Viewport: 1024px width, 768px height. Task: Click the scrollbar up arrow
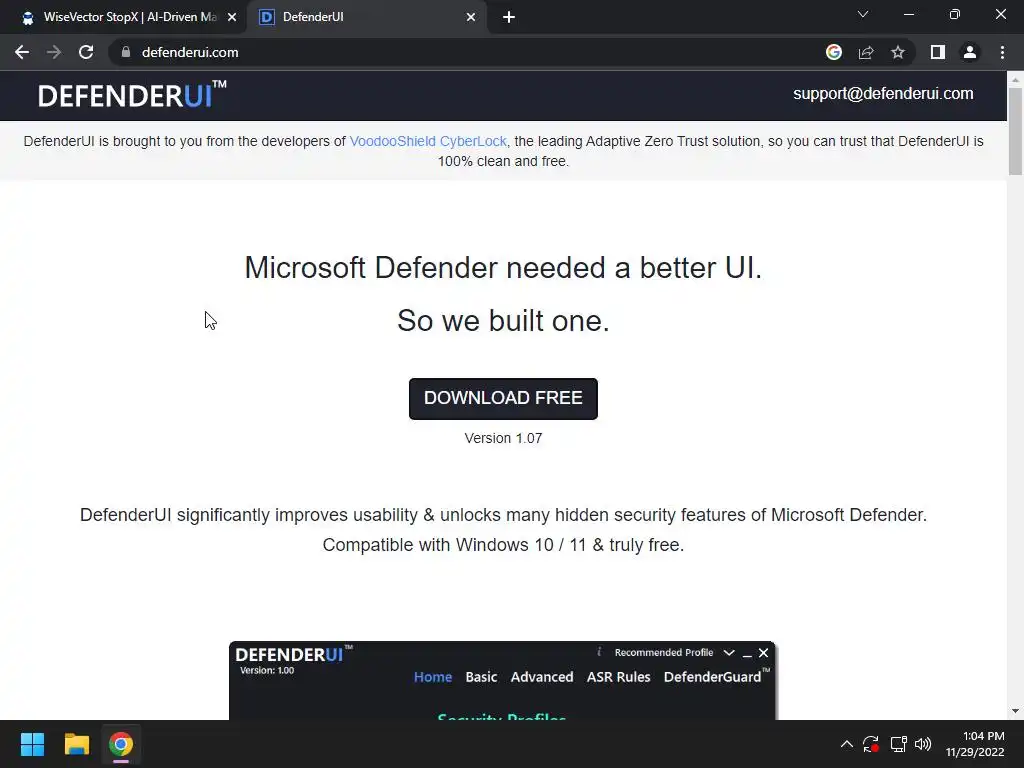pos(1015,79)
